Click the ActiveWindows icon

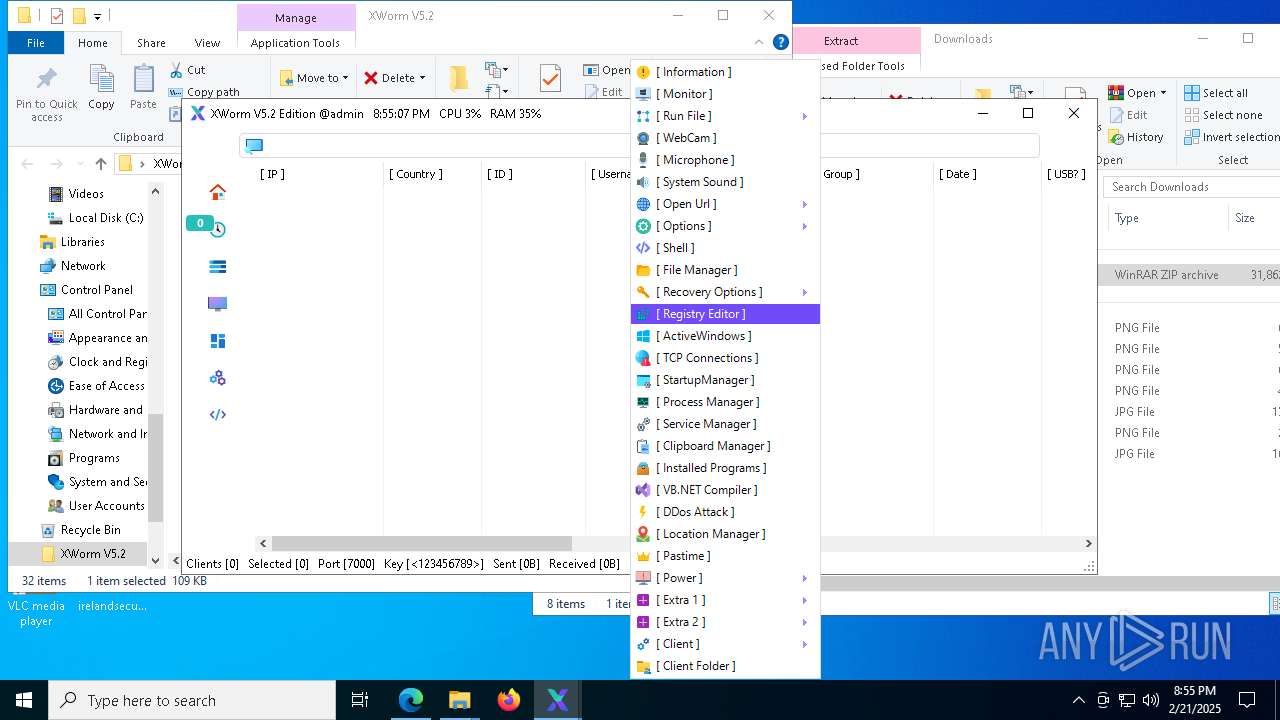tap(643, 336)
